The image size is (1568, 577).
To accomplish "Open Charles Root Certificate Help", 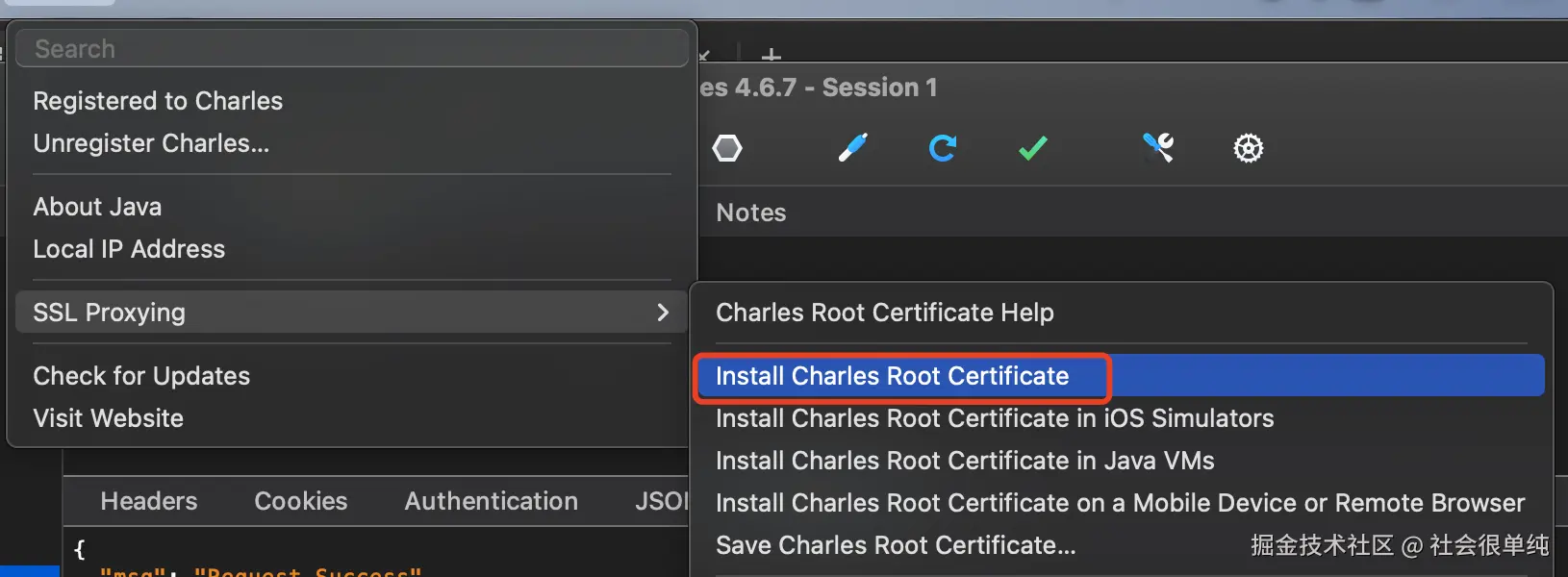I will point(884,313).
